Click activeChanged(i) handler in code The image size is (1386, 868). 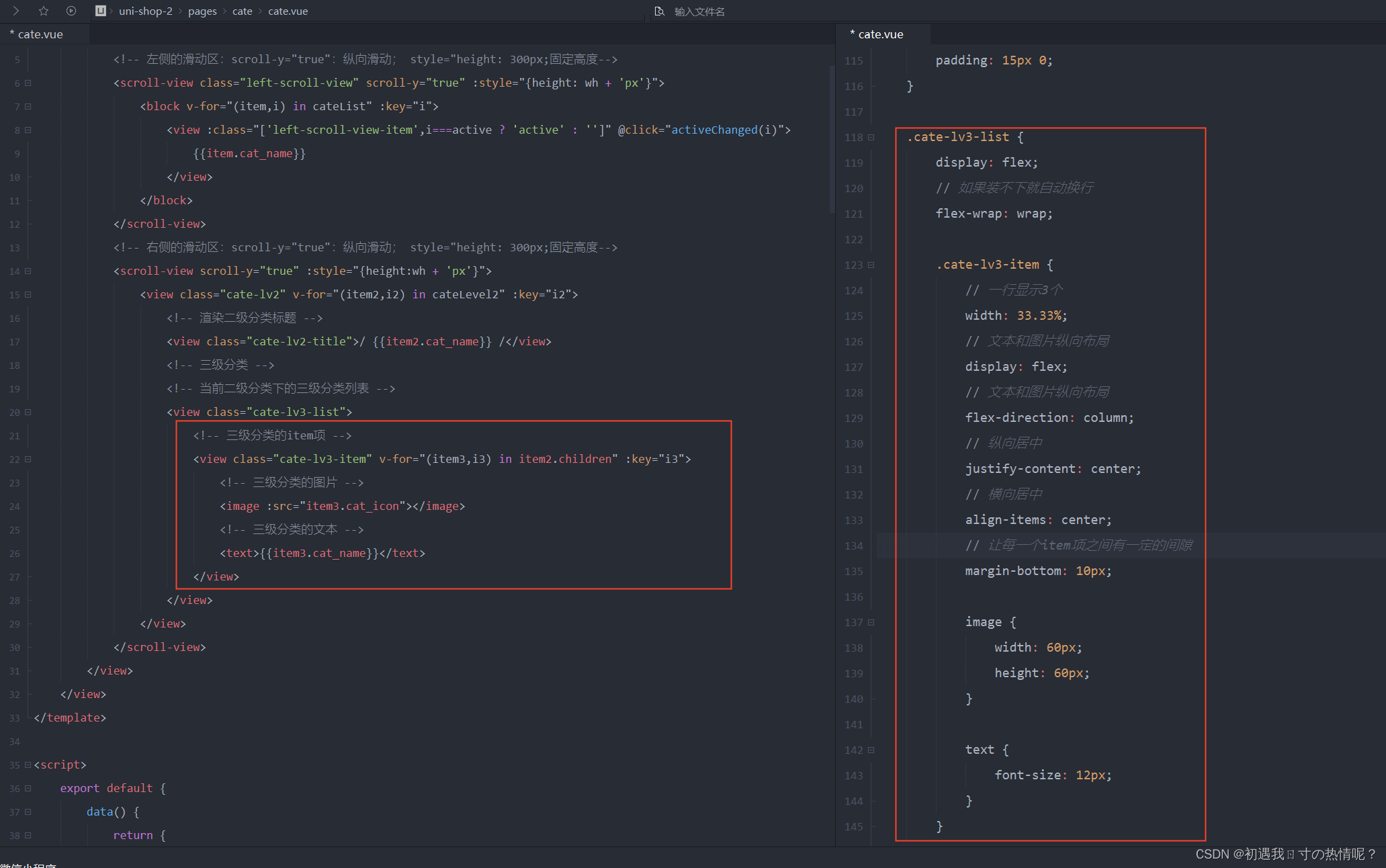point(724,130)
